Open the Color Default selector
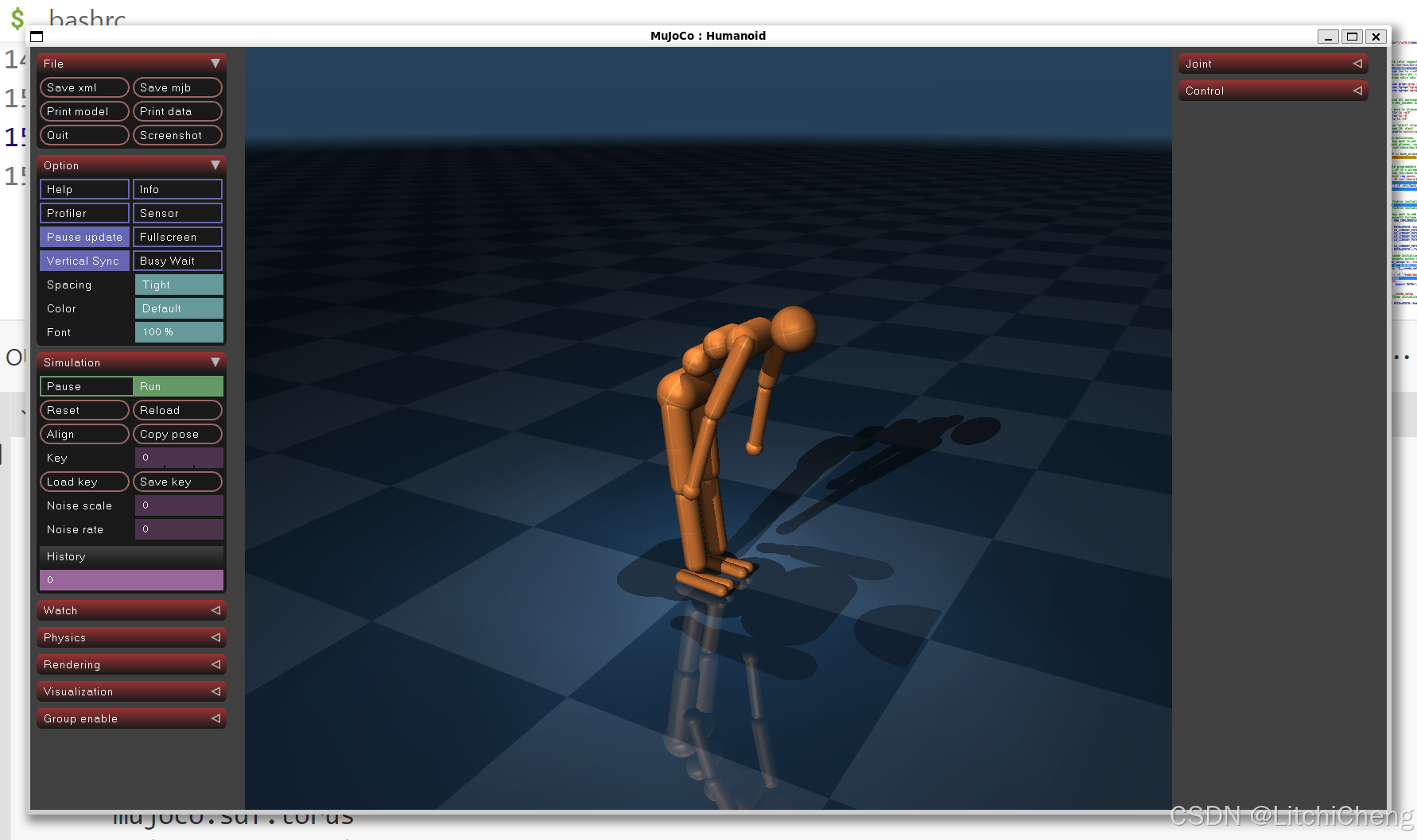 (x=179, y=308)
